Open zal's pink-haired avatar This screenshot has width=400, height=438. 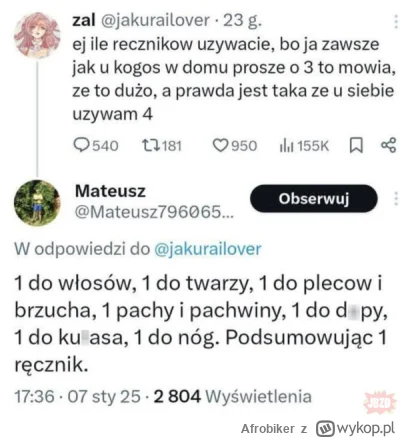(37, 35)
